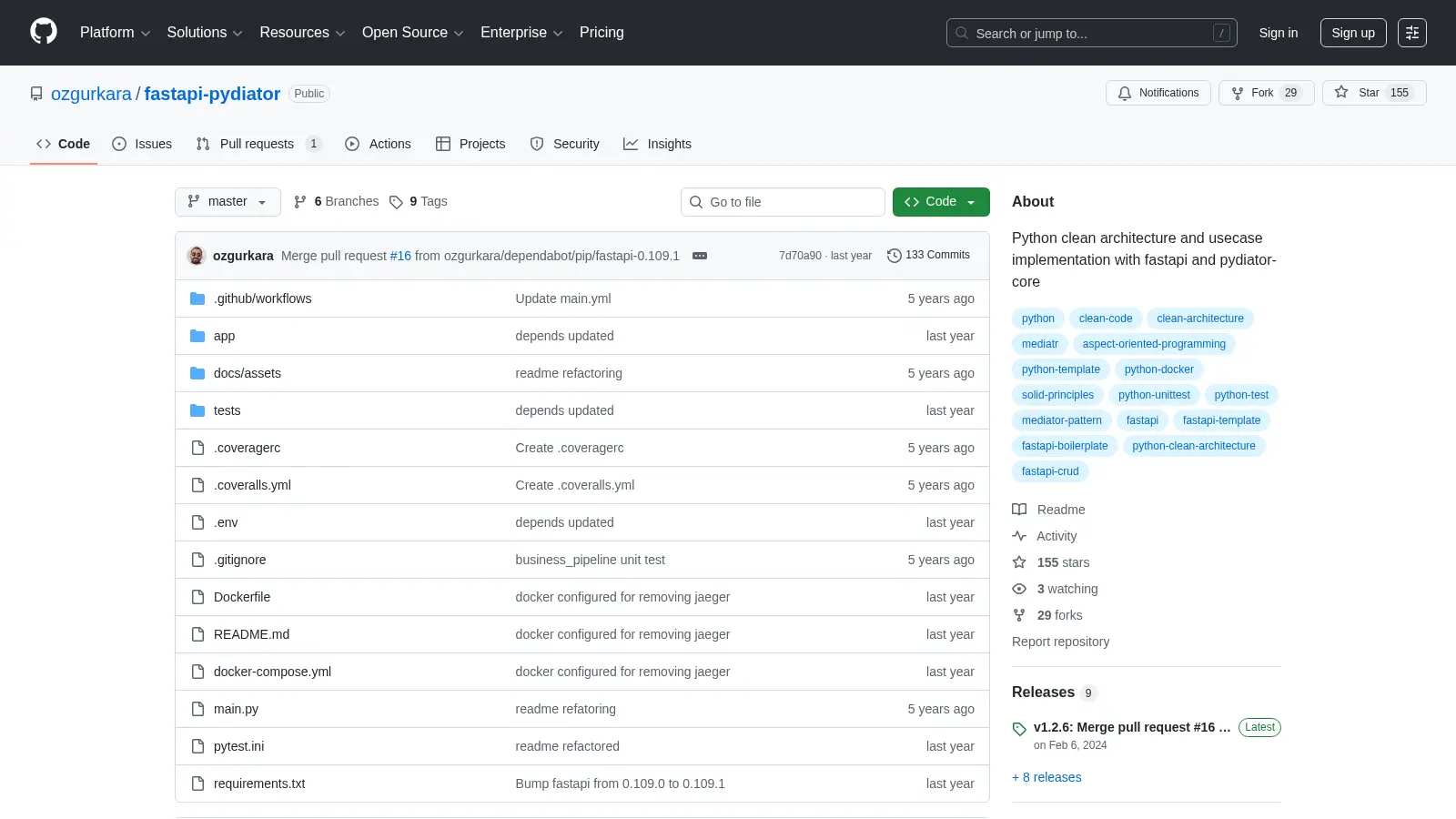Open commit 'business_pipeline unit test'
Screen dimensions: 1456x819
coord(590,560)
